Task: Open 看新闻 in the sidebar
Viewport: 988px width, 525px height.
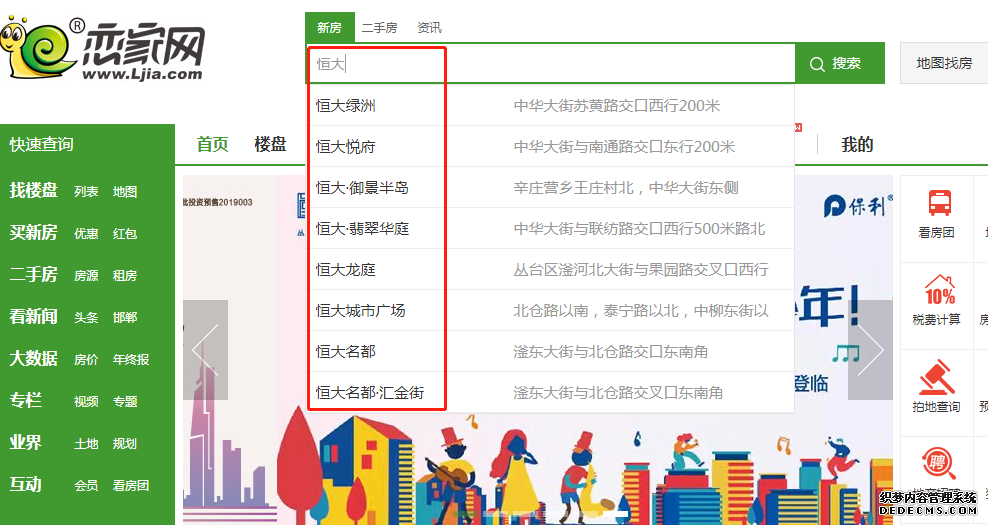Action: click(33, 316)
